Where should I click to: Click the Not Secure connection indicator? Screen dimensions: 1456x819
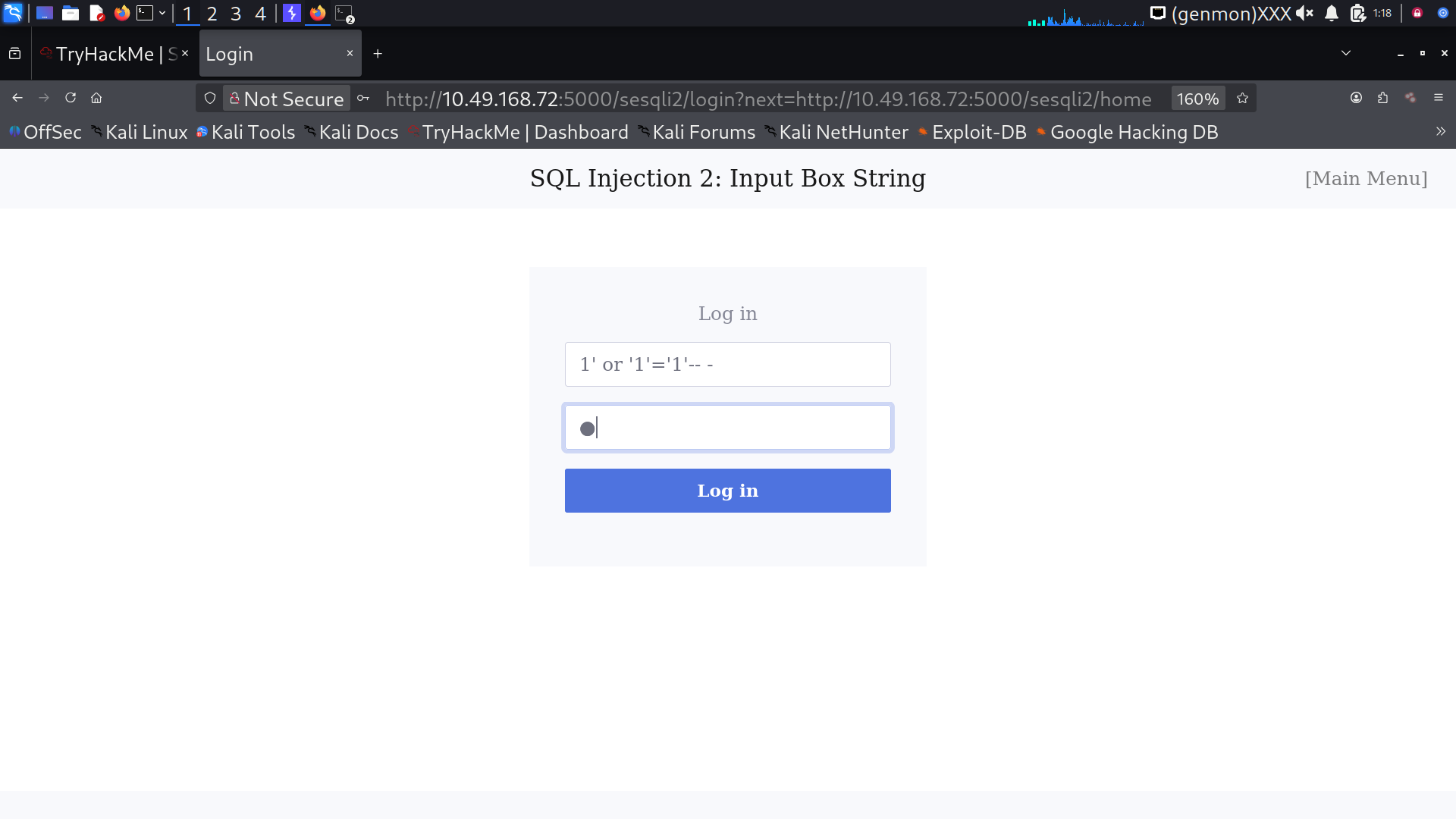[287, 99]
